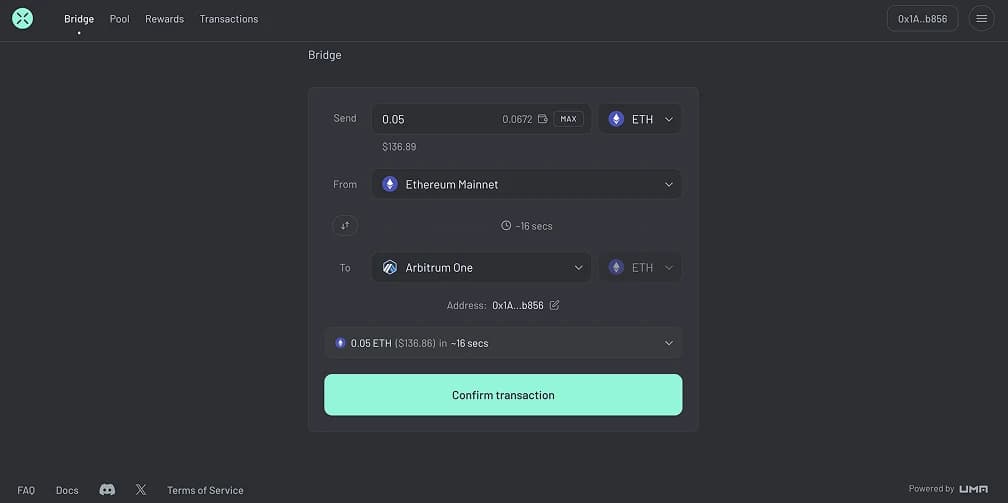Click the UMA logo in footer

click(x=973, y=489)
